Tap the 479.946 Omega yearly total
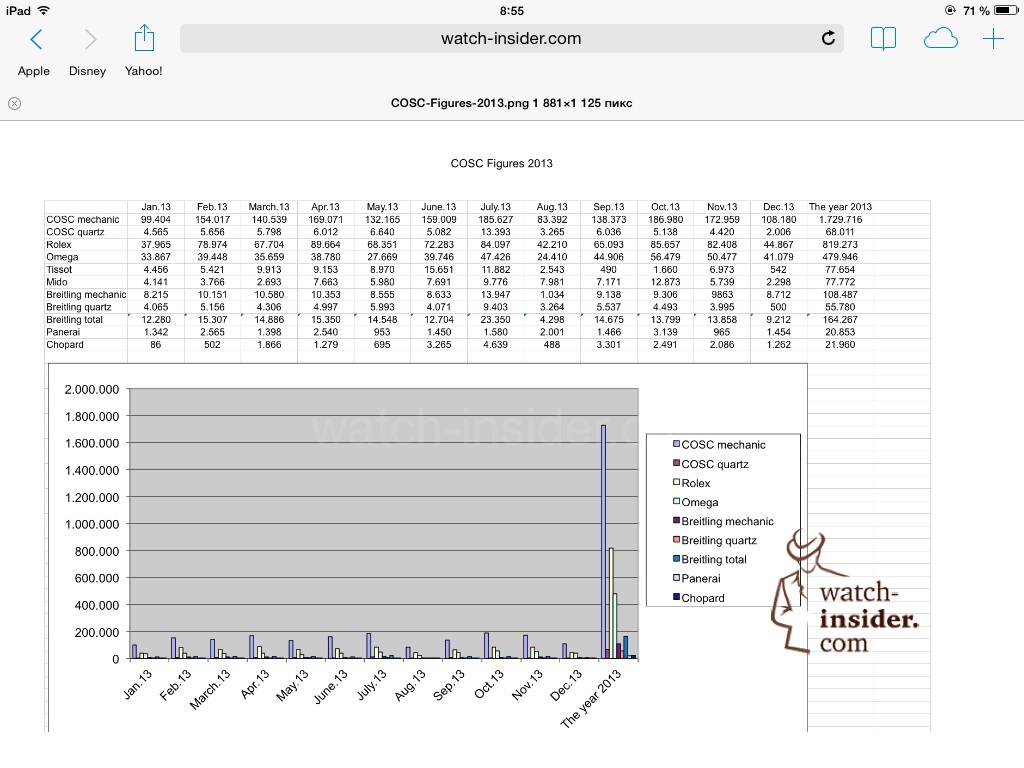Viewport: 1024px width, 768px height. pos(840,257)
